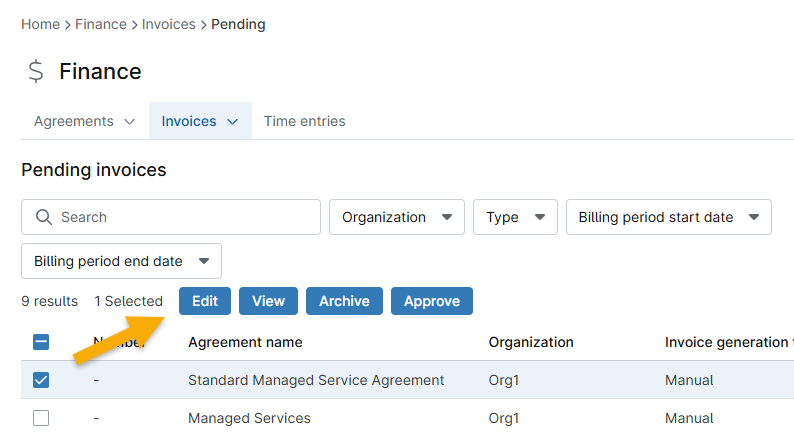Click the Edit button

coord(205,301)
